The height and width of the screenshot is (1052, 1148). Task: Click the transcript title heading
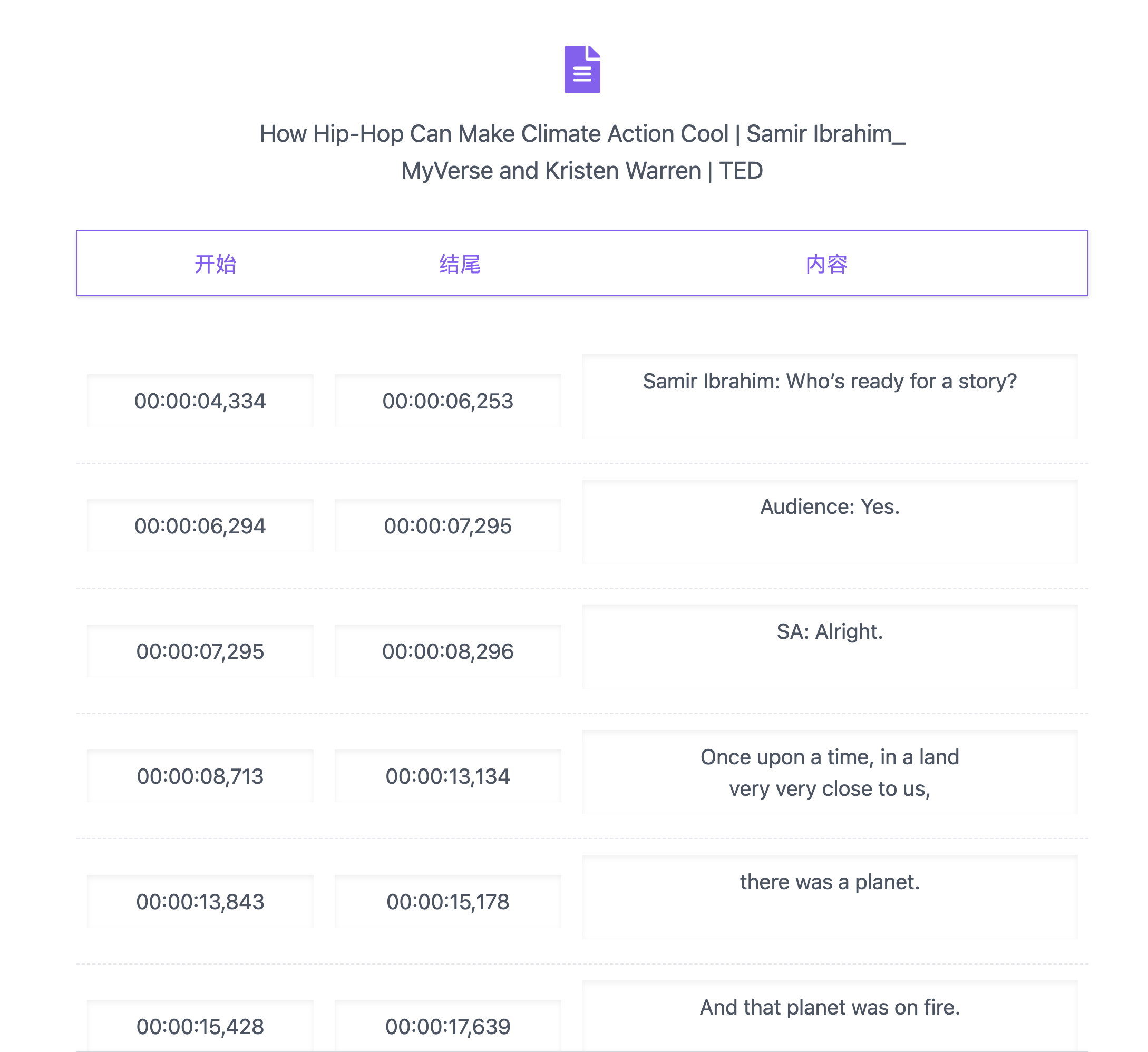(581, 152)
